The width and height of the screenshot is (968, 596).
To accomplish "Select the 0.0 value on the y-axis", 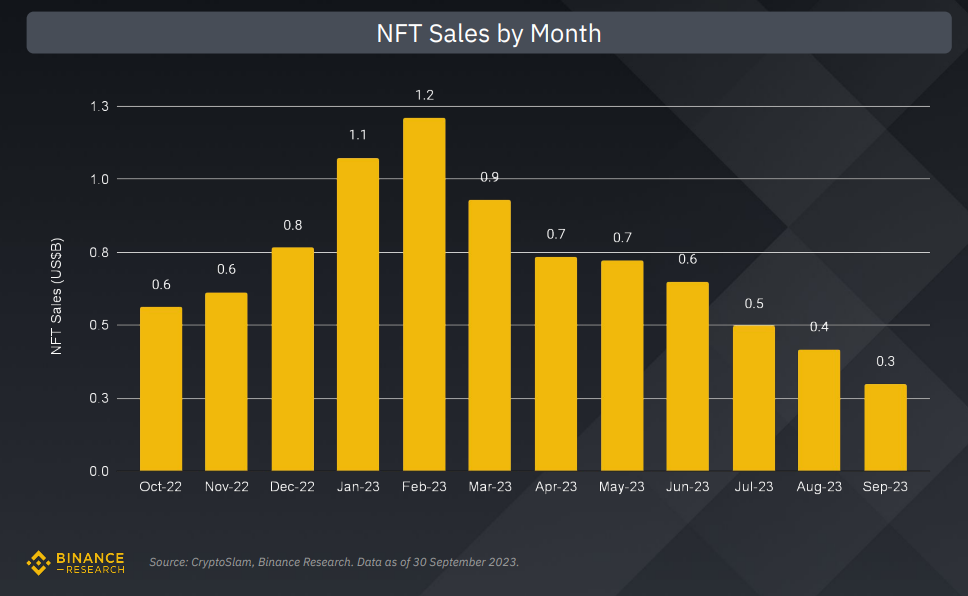I will pos(98,470).
